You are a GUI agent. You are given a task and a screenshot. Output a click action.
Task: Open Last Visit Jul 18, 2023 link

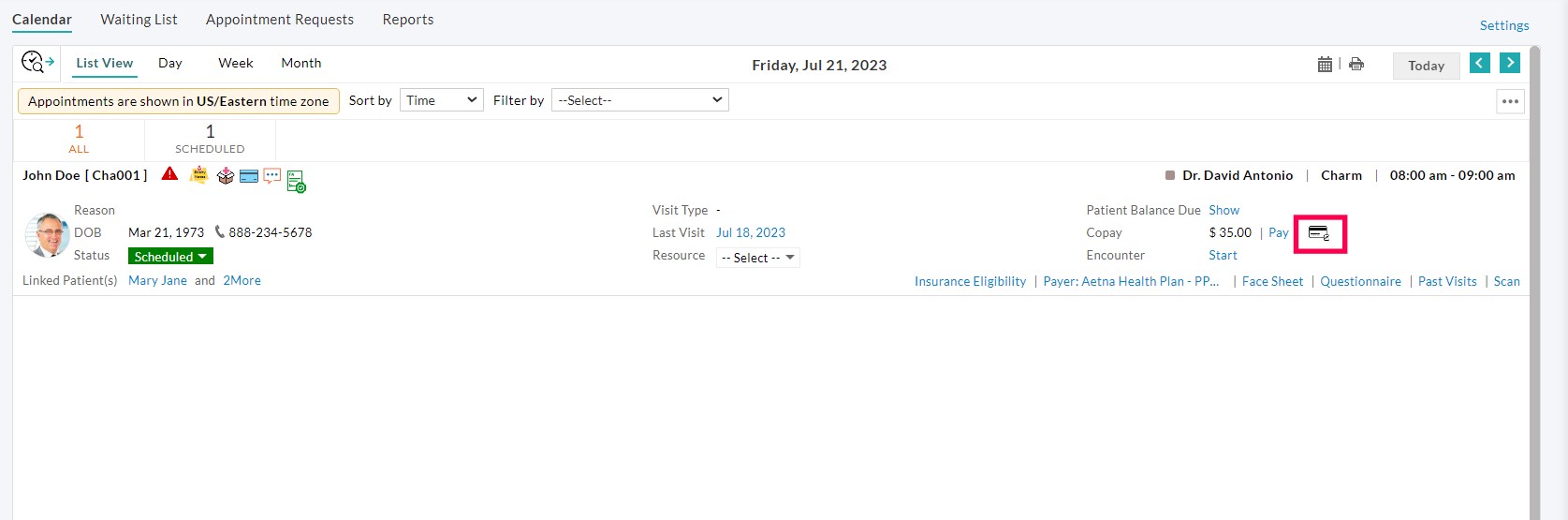click(x=751, y=232)
